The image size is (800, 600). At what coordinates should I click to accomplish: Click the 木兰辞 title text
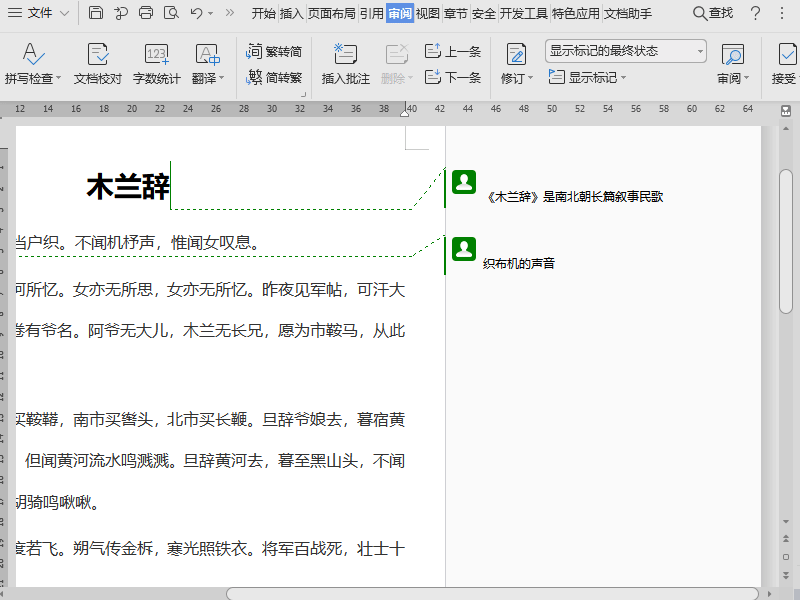128,187
